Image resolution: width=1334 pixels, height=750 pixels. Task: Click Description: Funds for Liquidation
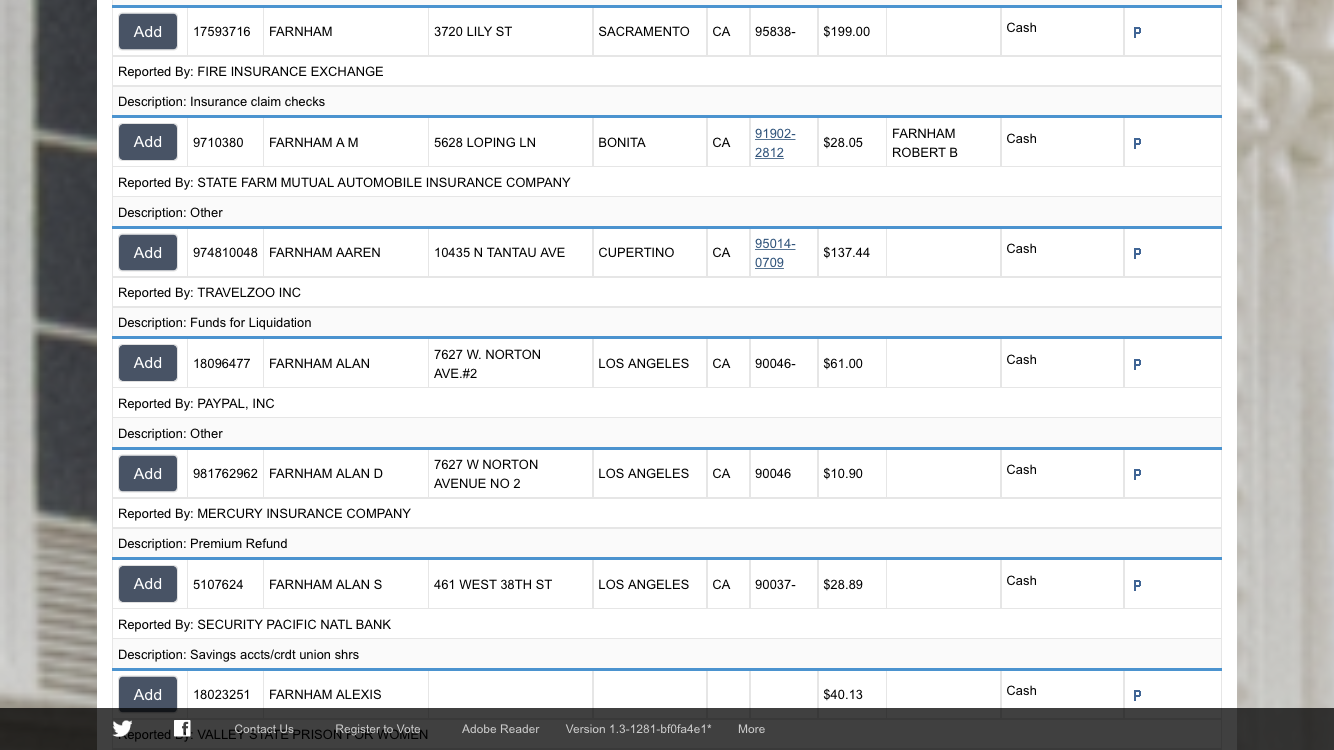(215, 323)
